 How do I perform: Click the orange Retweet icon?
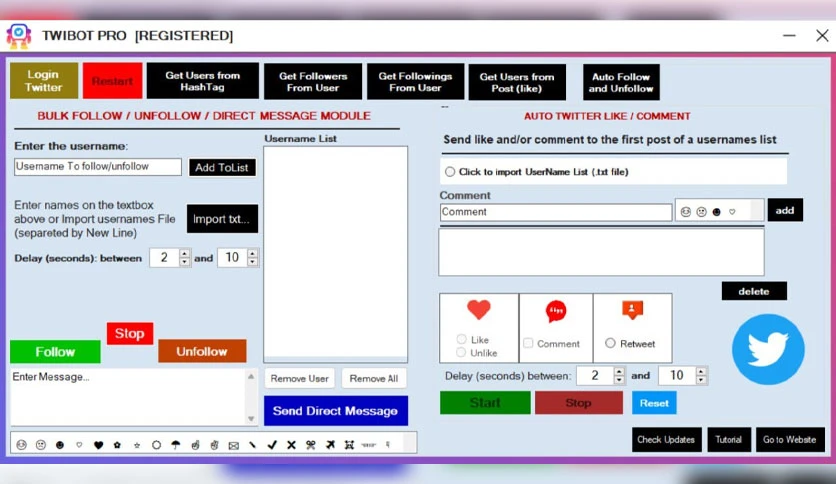point(632,310)
